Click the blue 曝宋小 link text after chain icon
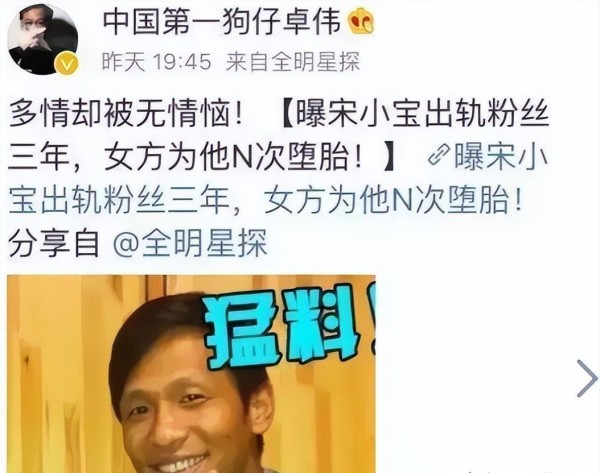Image resolution: width=600 pixels, height=473 pixels. (x=501, y=156)
